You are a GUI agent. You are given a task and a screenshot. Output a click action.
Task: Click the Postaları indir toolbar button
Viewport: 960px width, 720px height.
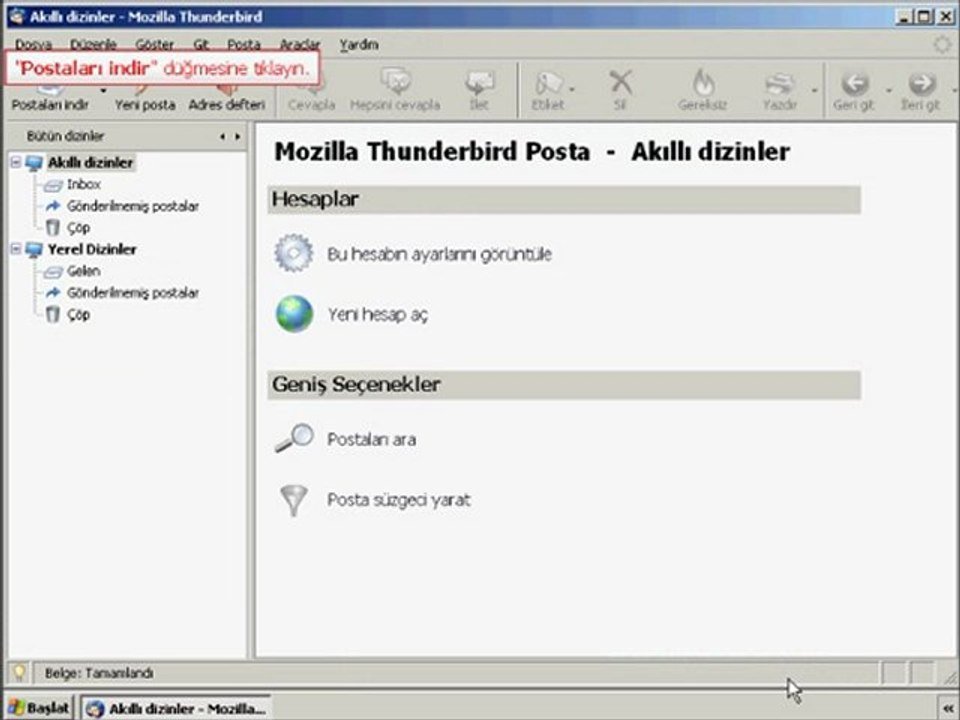coord(50,97)
